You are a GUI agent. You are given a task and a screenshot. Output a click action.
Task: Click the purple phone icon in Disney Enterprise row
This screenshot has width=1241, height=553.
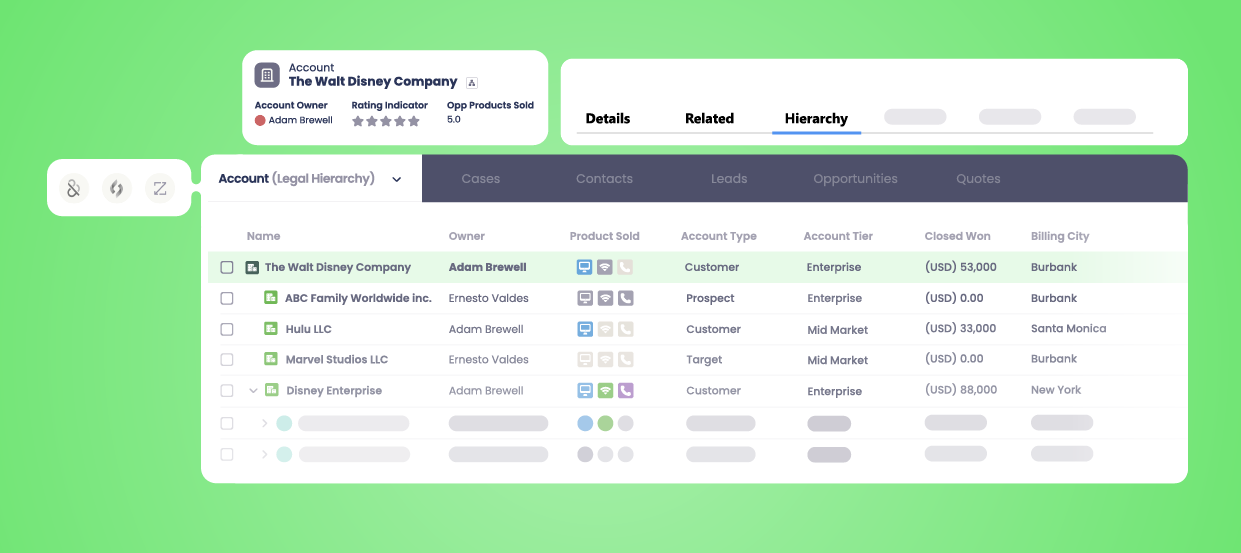click(626, 391)
